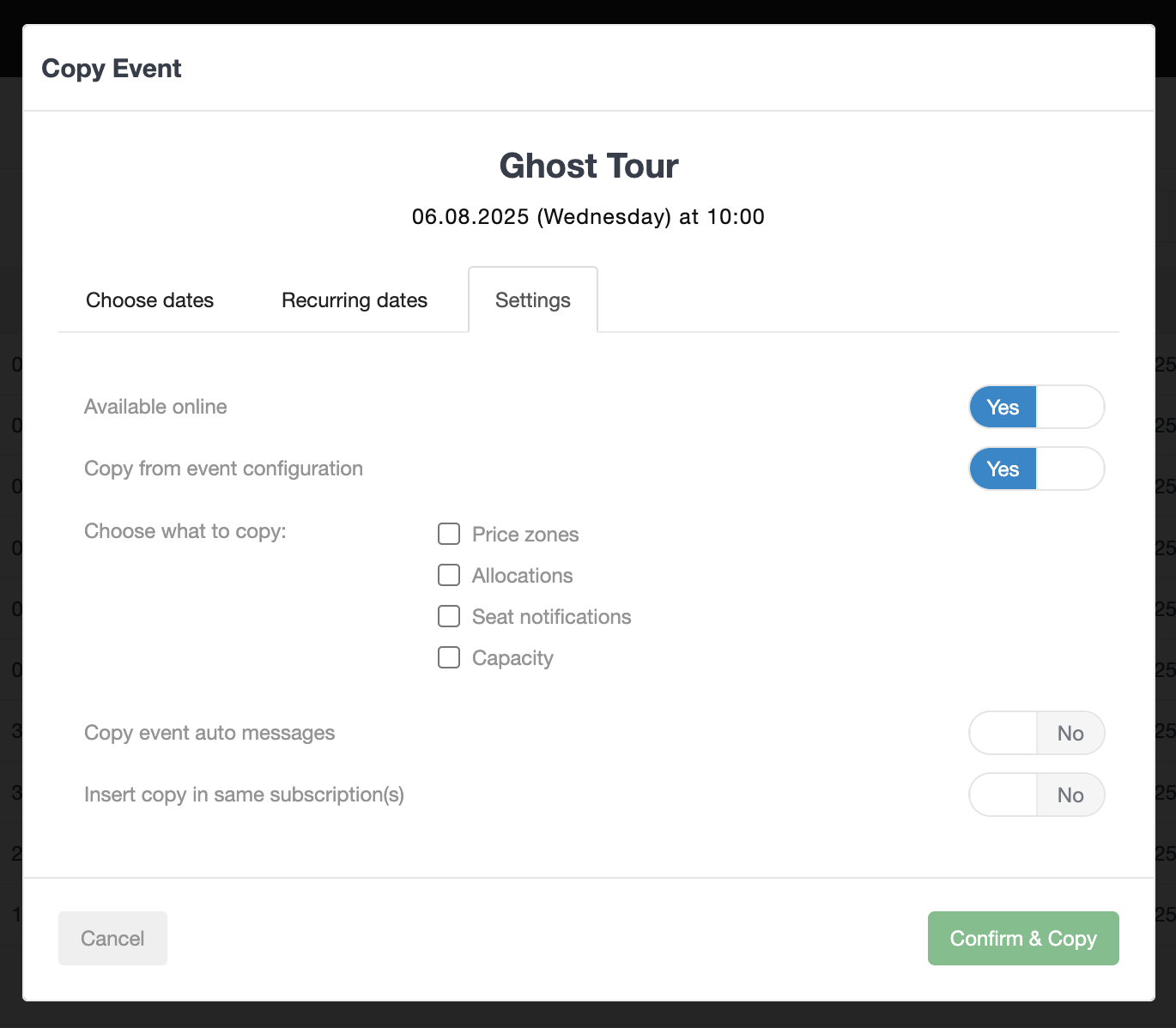Click the Available online label text
The image size is (1176, 1028).
(155, 407)
